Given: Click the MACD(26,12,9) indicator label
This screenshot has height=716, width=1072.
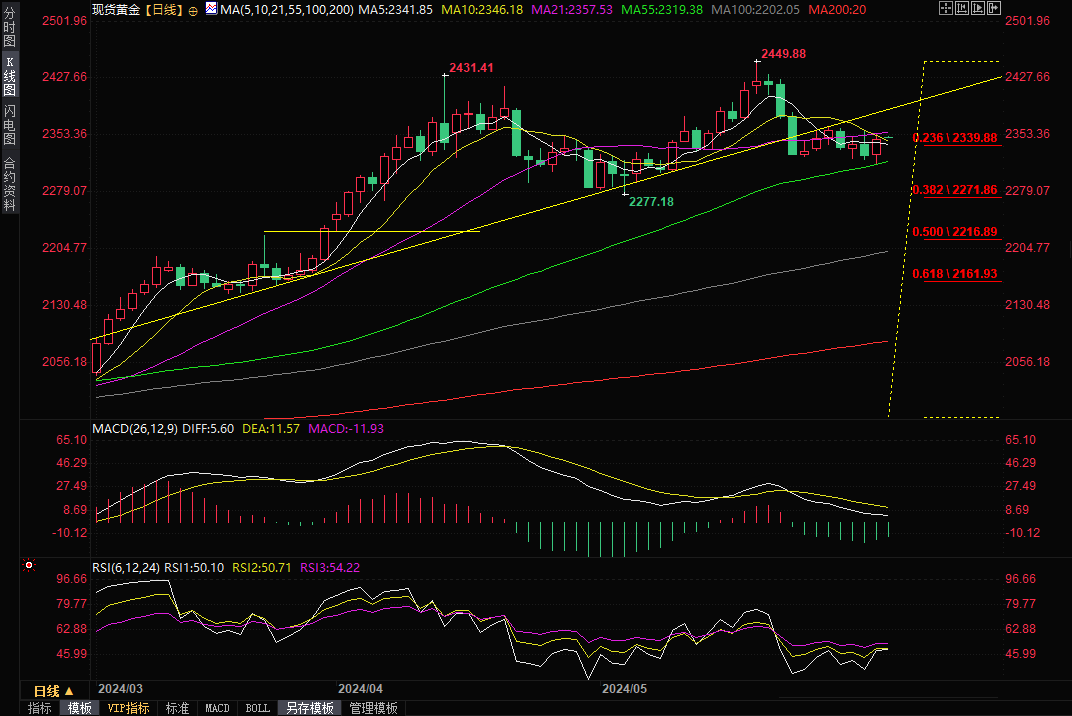Looking at the screenshot, I should [134, 428].
